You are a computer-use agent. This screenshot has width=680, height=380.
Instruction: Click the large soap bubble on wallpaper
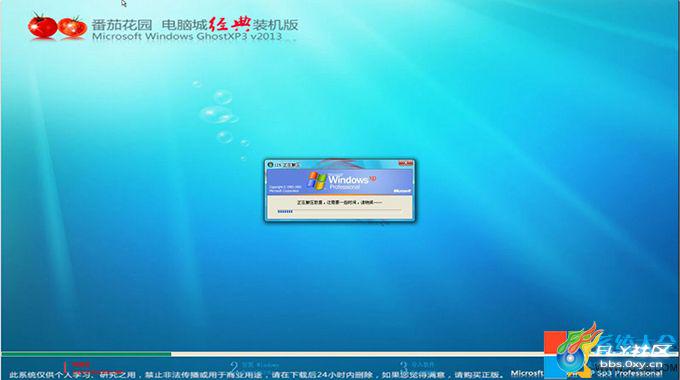(x=216, y=115)
